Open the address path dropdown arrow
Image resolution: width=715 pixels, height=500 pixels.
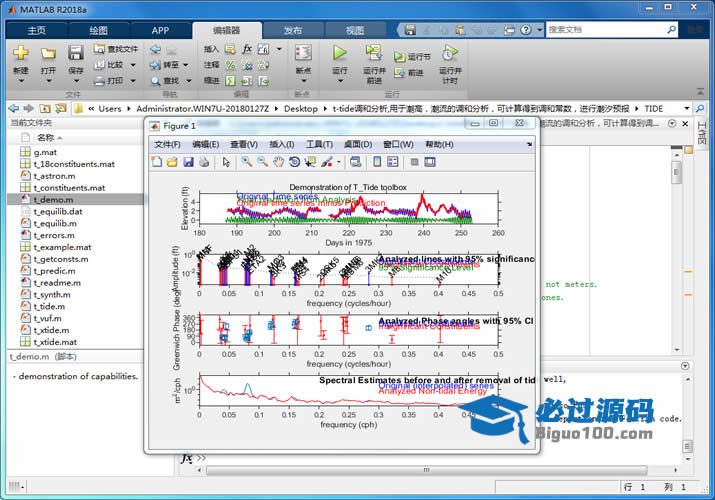click(687, 108)
